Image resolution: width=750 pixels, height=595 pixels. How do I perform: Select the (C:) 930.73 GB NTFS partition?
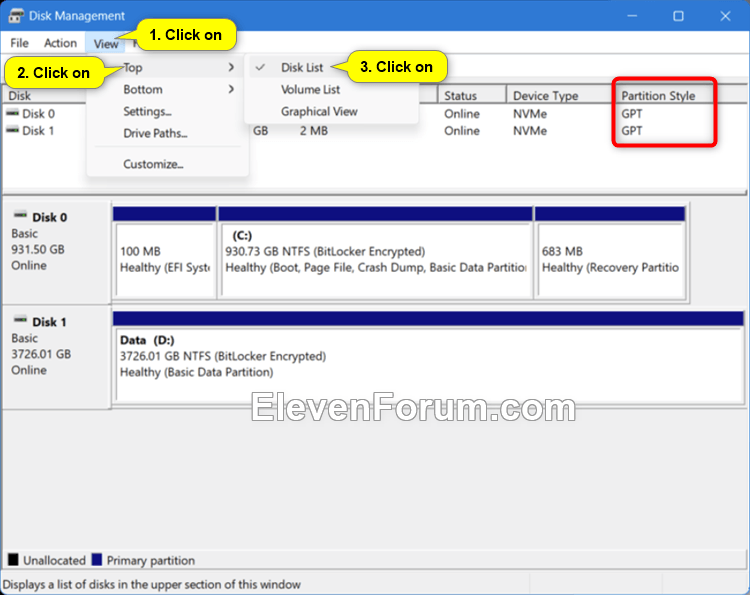[x=375, y=253]
